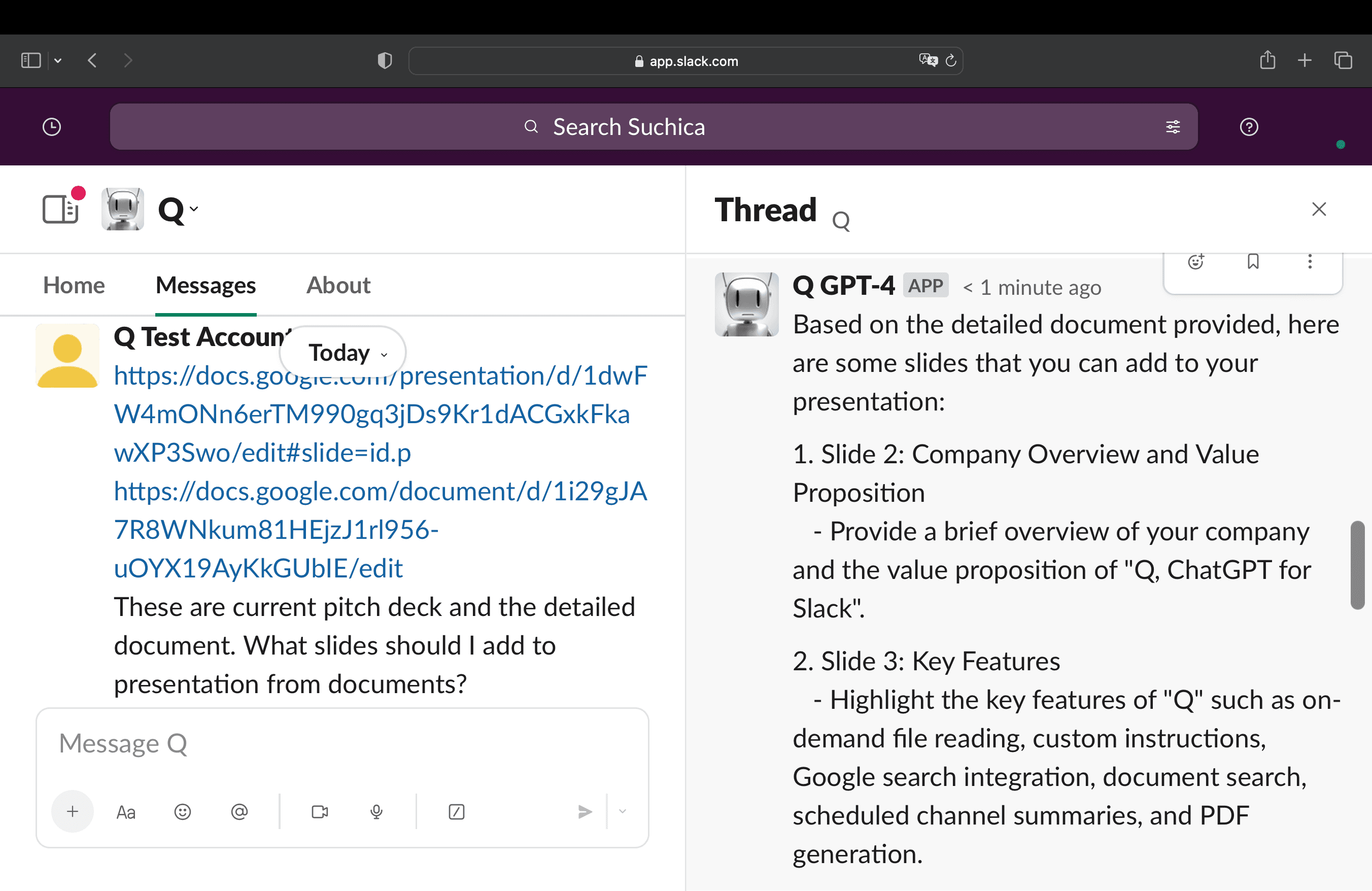Image resolution: width=1372 pixels, height=891 pixels.
Task: Open the Google Docs document link
Action: (381, 529)
